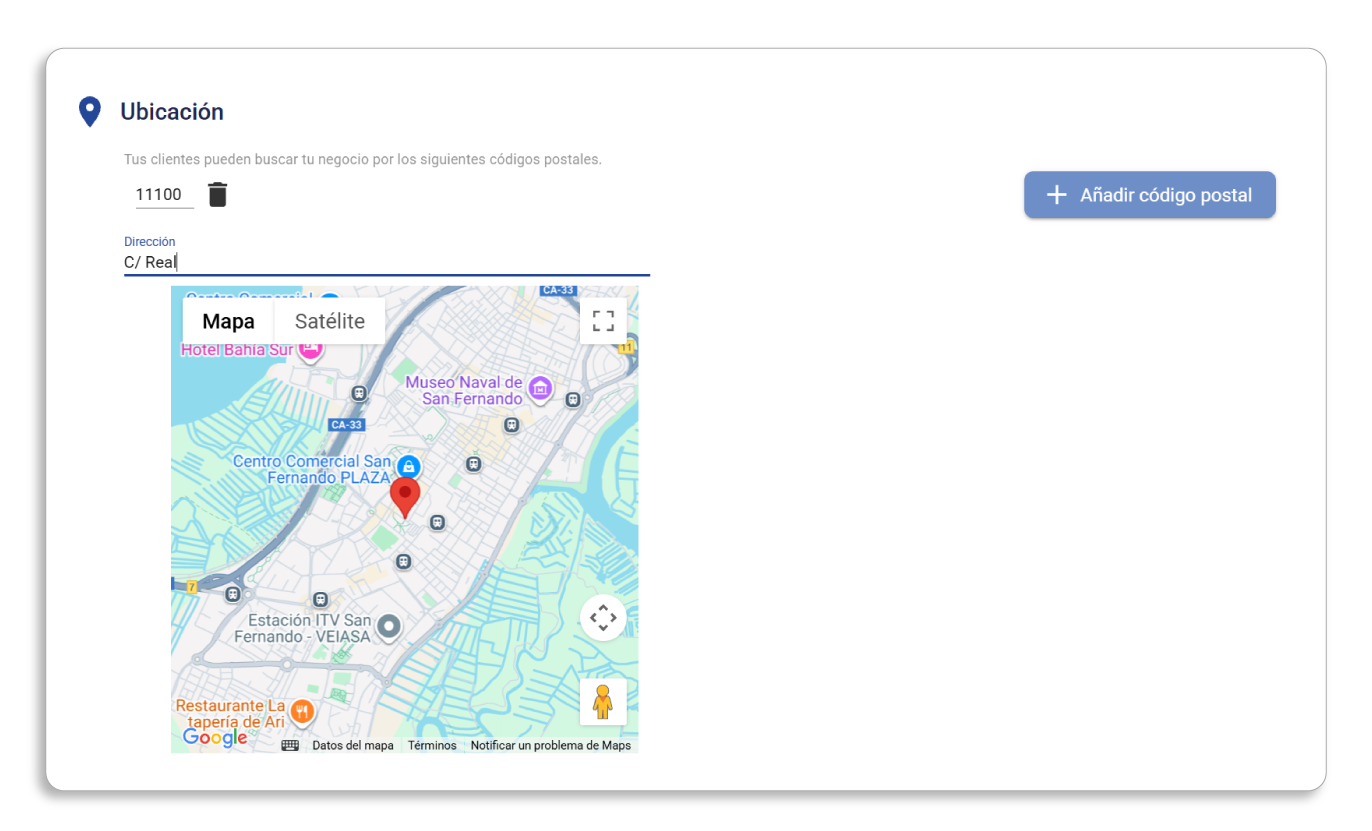Select the Street View pegman icon
This screenshot has width=1372, height=831.
point(603,702)
